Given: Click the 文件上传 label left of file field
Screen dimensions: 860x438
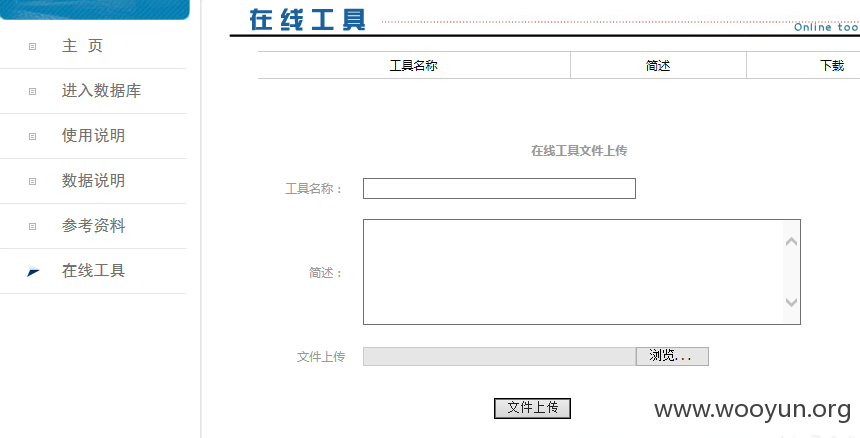Looking at the screenshot, I should pyautogui.click(x=321, y=357).
